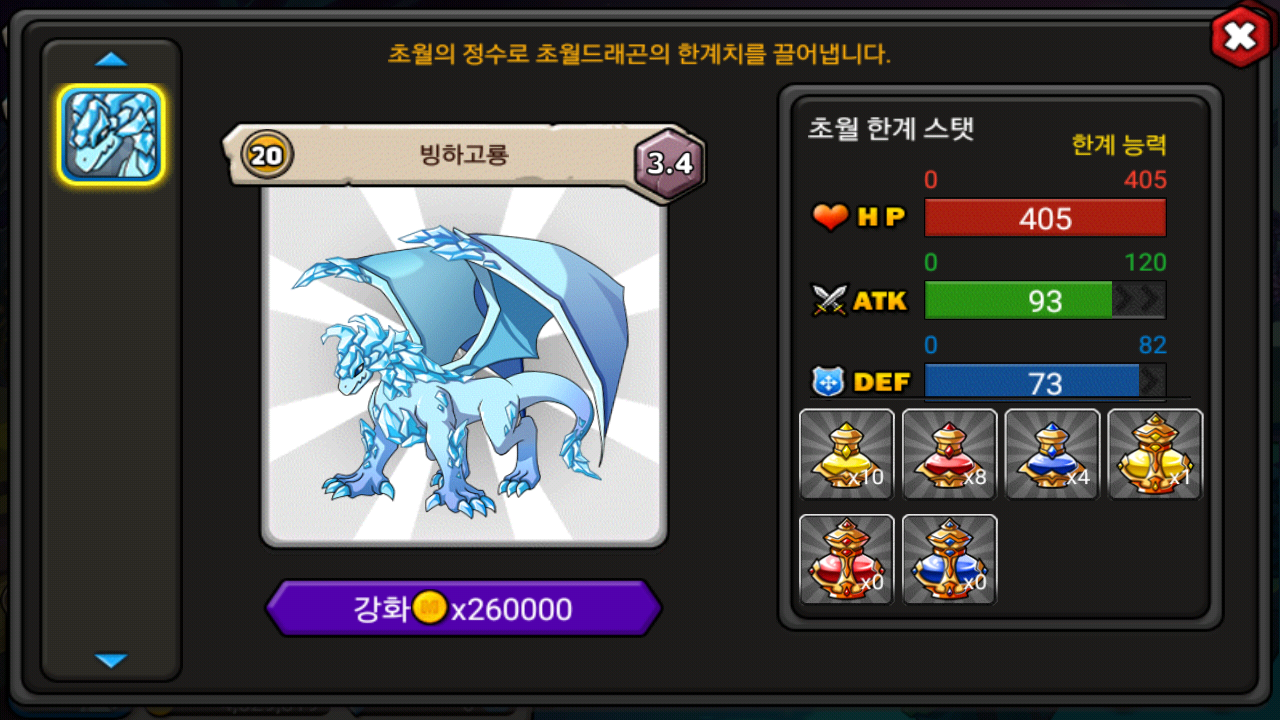Click the level 20 badge

pos(267,155)
